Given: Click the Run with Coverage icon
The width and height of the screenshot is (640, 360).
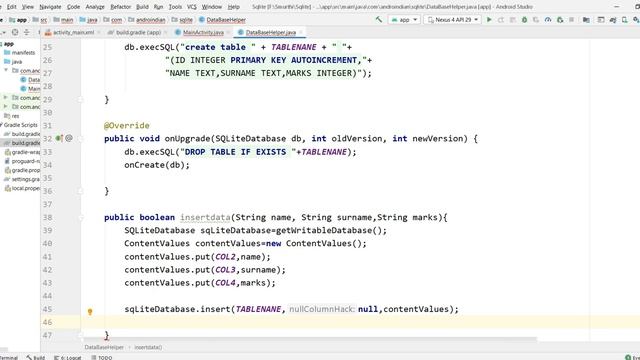Looking at the screenshot, I should [536, 20].
